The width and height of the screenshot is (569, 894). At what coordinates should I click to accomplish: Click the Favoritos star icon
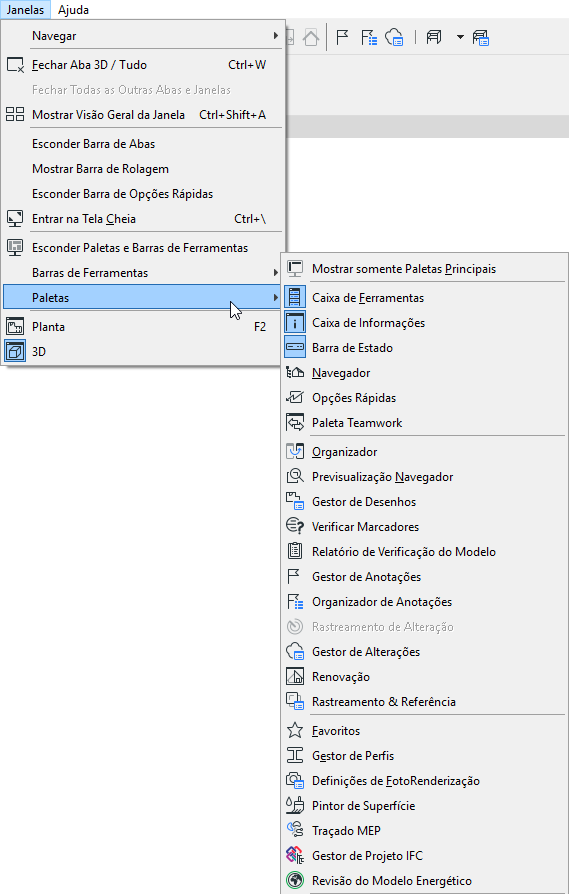(295, 730)
